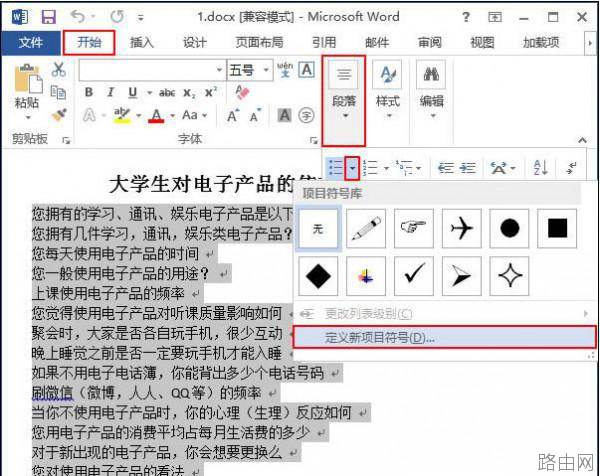Select the 无 bullet option
Viewport: 600px width, 476px height.
point(318,229)
